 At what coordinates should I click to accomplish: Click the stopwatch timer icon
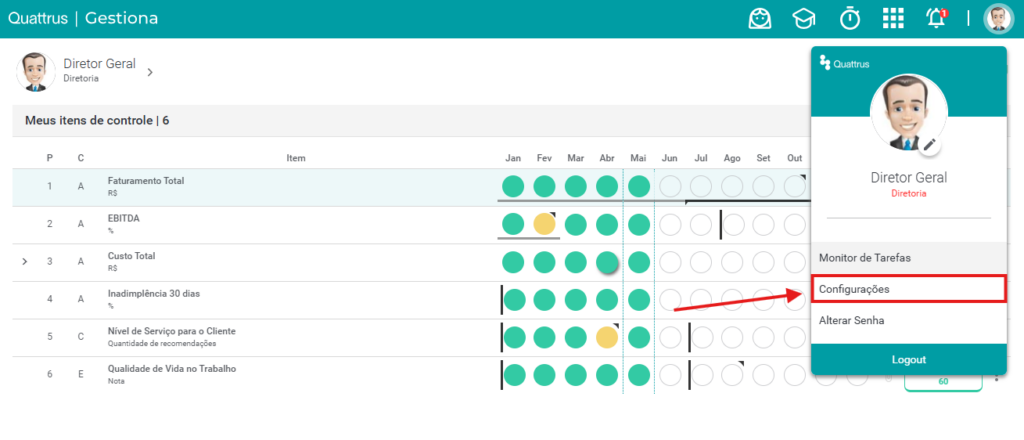click(850, 19)
